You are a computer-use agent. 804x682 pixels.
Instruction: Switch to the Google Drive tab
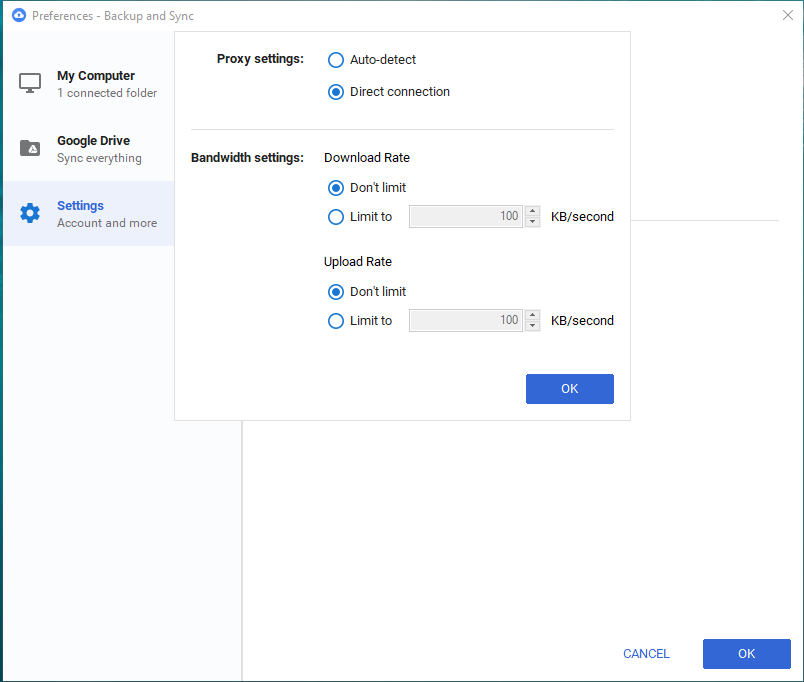(x=95, y=149)
